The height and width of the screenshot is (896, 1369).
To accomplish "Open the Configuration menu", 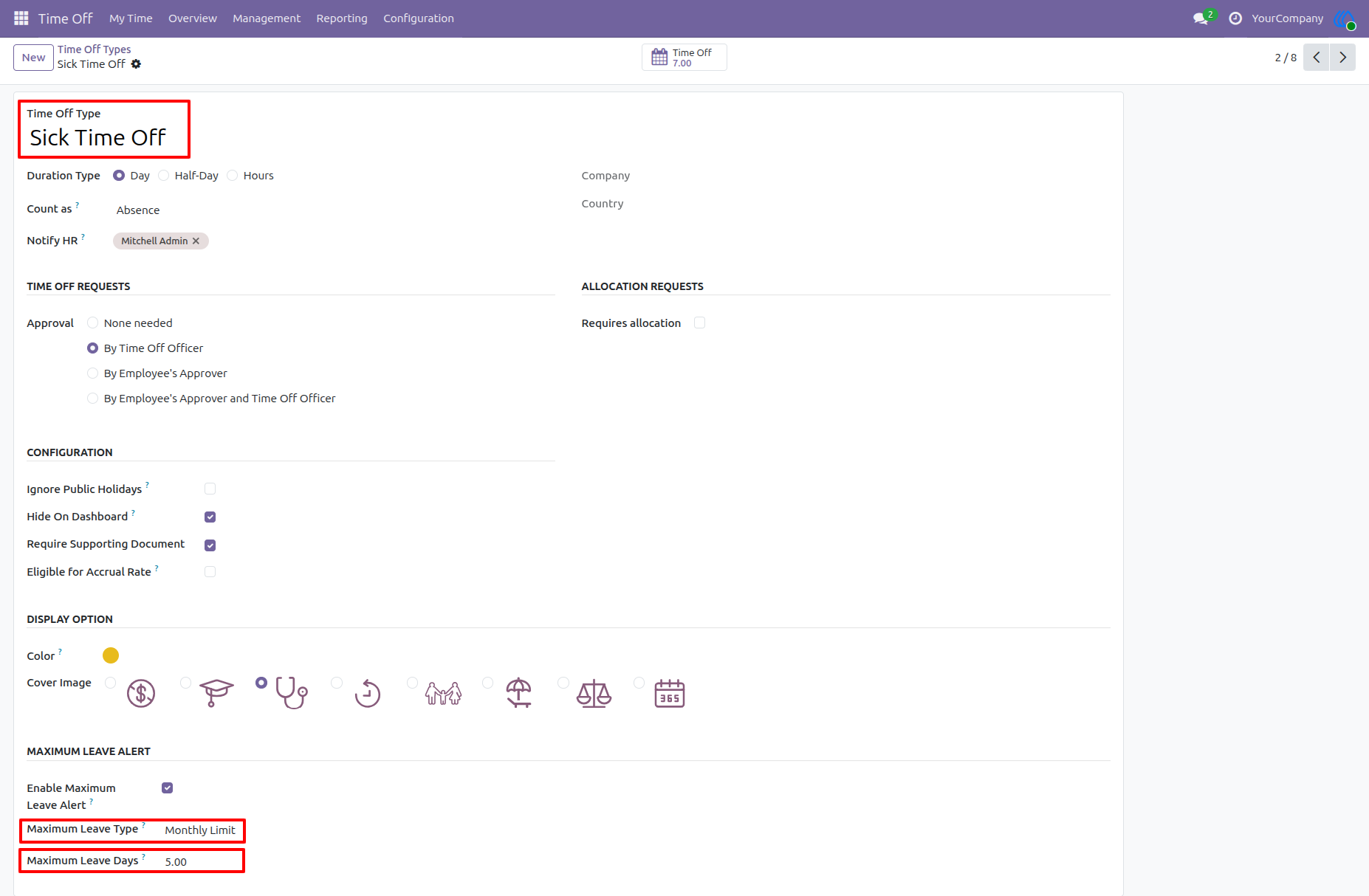I will coord(419,18).
